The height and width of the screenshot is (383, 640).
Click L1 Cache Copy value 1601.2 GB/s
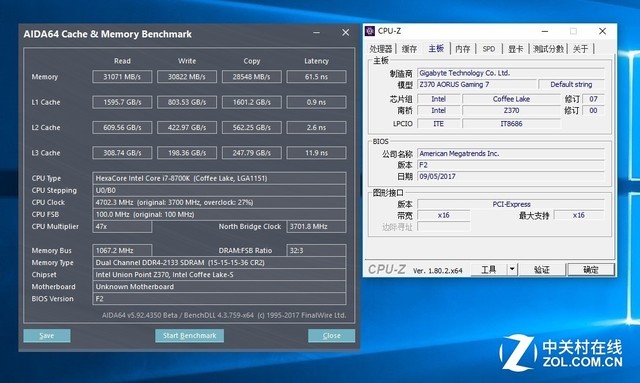coord(251,102)
